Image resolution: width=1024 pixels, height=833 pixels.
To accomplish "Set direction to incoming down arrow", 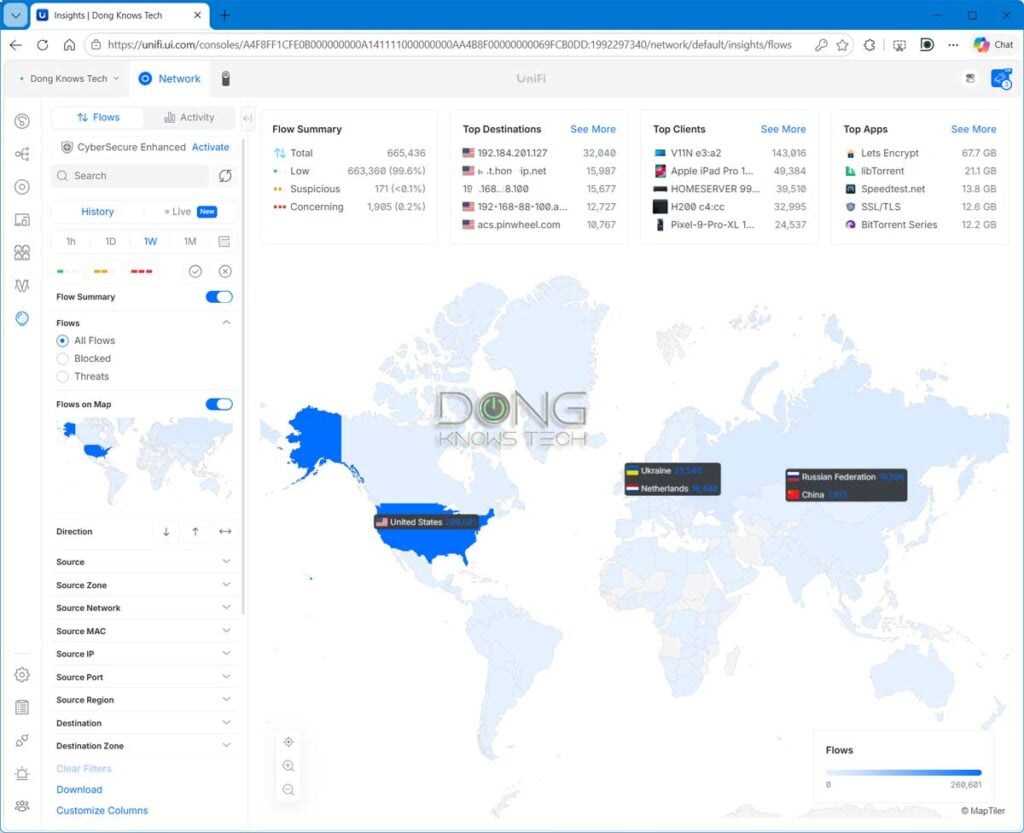I will click(166, 531).
